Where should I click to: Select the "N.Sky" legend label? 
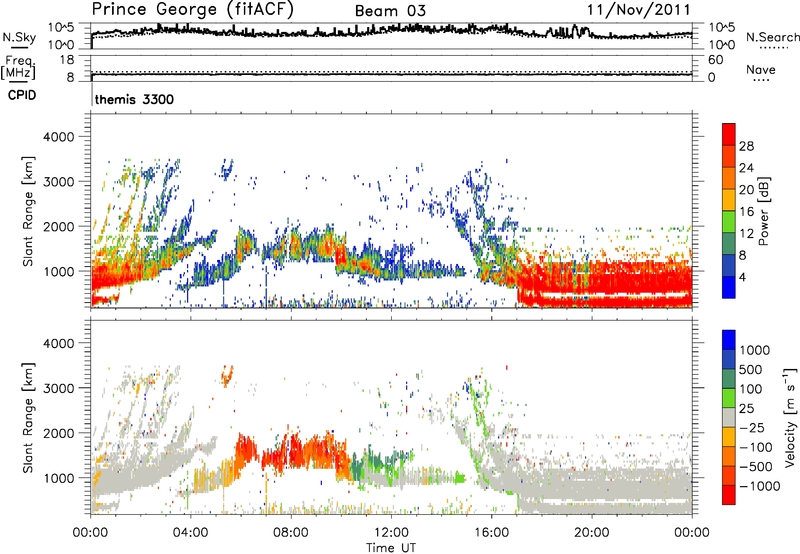tap(19, 37)
